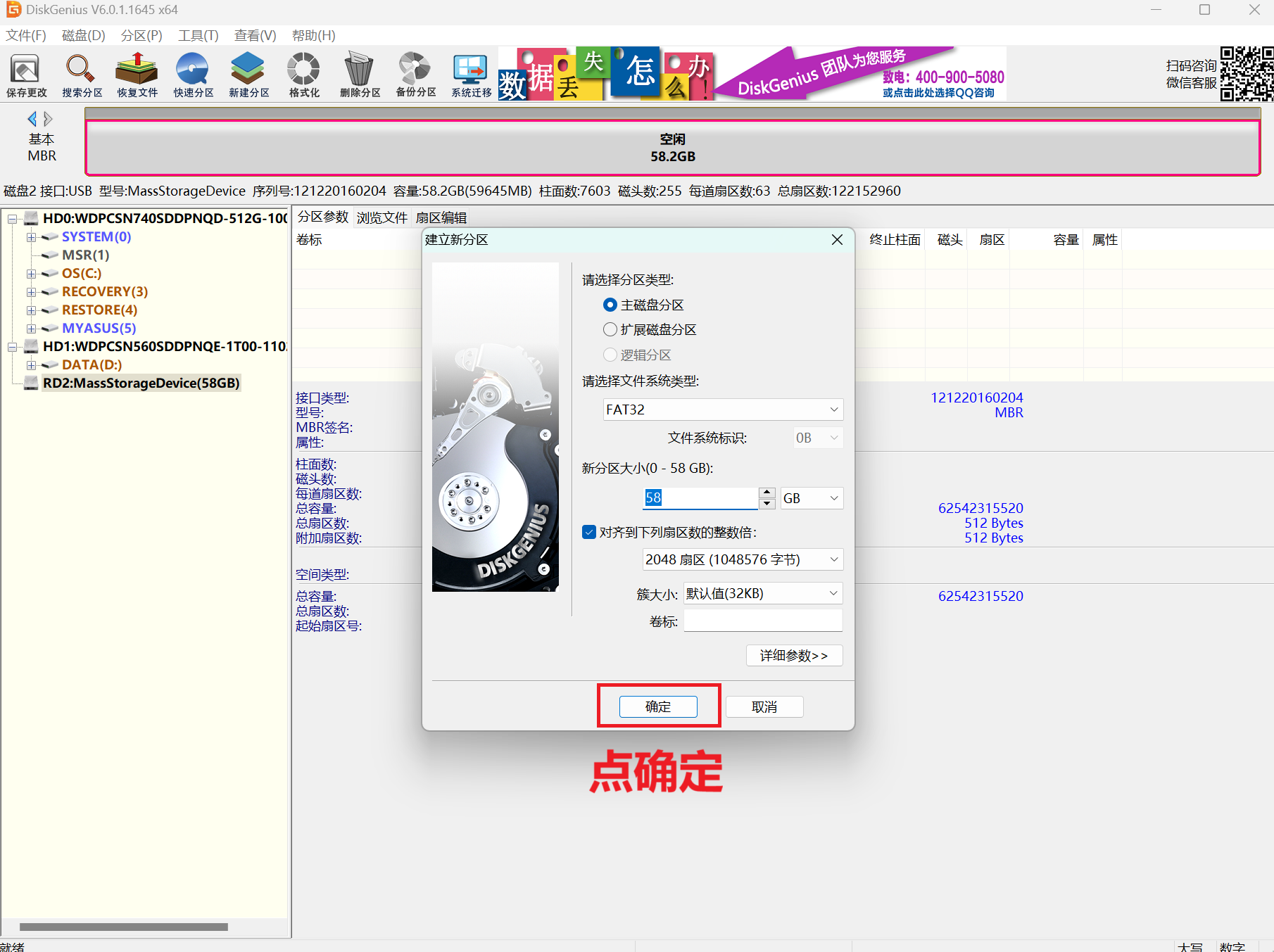Launch the 恢复文件 file recovery tool

(x=137, y=75)
